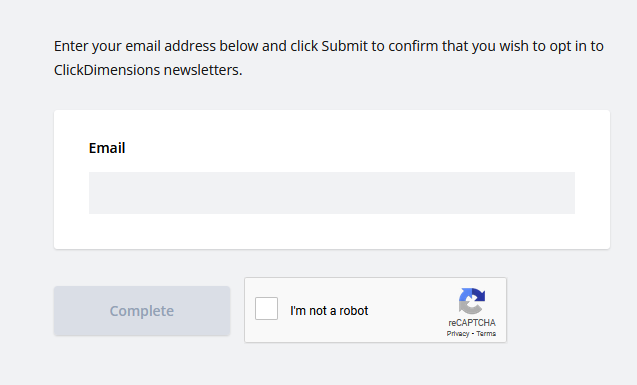This screenshot has height=385, width=637.
Task: Focus the Email input field
Action: [x=332, y=193]
